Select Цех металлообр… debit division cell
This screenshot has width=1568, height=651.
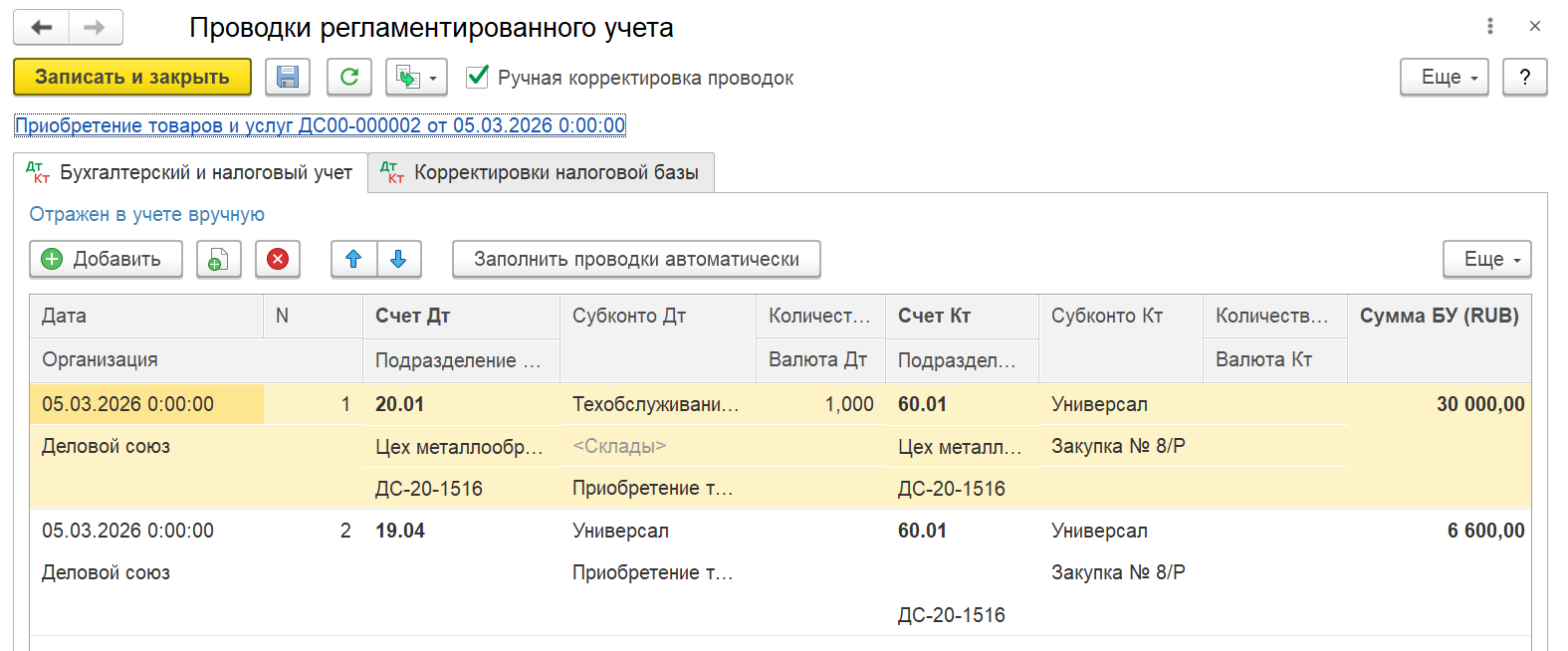click(461, 447)
